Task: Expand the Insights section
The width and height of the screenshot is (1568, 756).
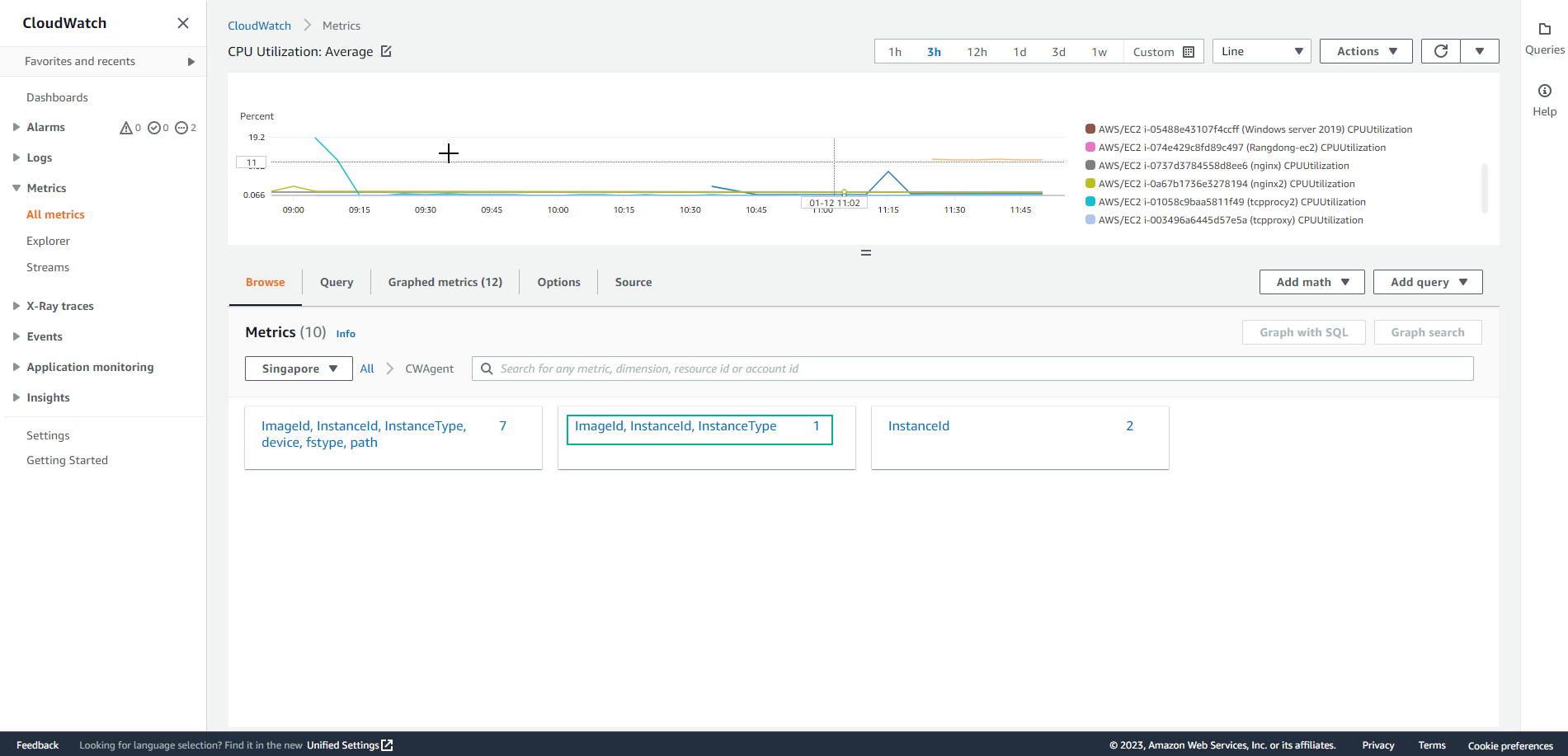Action: 16,397
